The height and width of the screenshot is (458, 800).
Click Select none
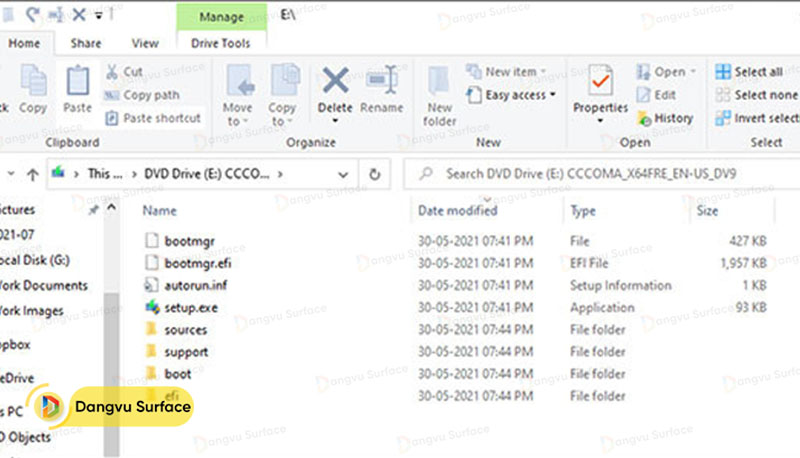point(756,95)
